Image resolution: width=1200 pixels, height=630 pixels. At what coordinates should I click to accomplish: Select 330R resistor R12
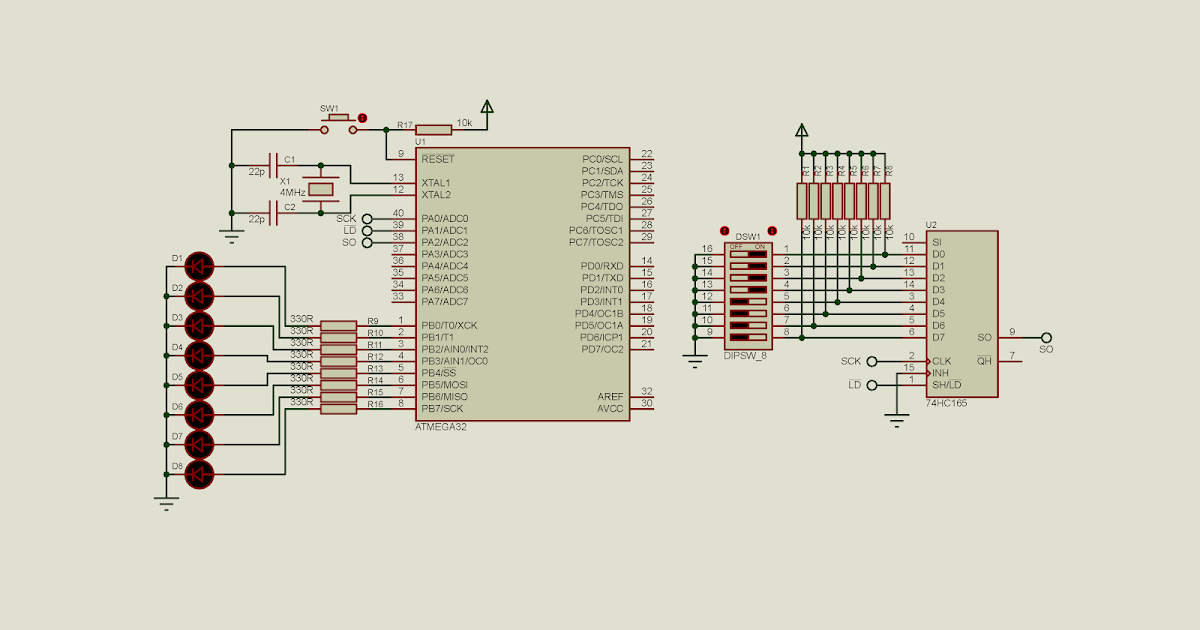(x=338, y=361)
